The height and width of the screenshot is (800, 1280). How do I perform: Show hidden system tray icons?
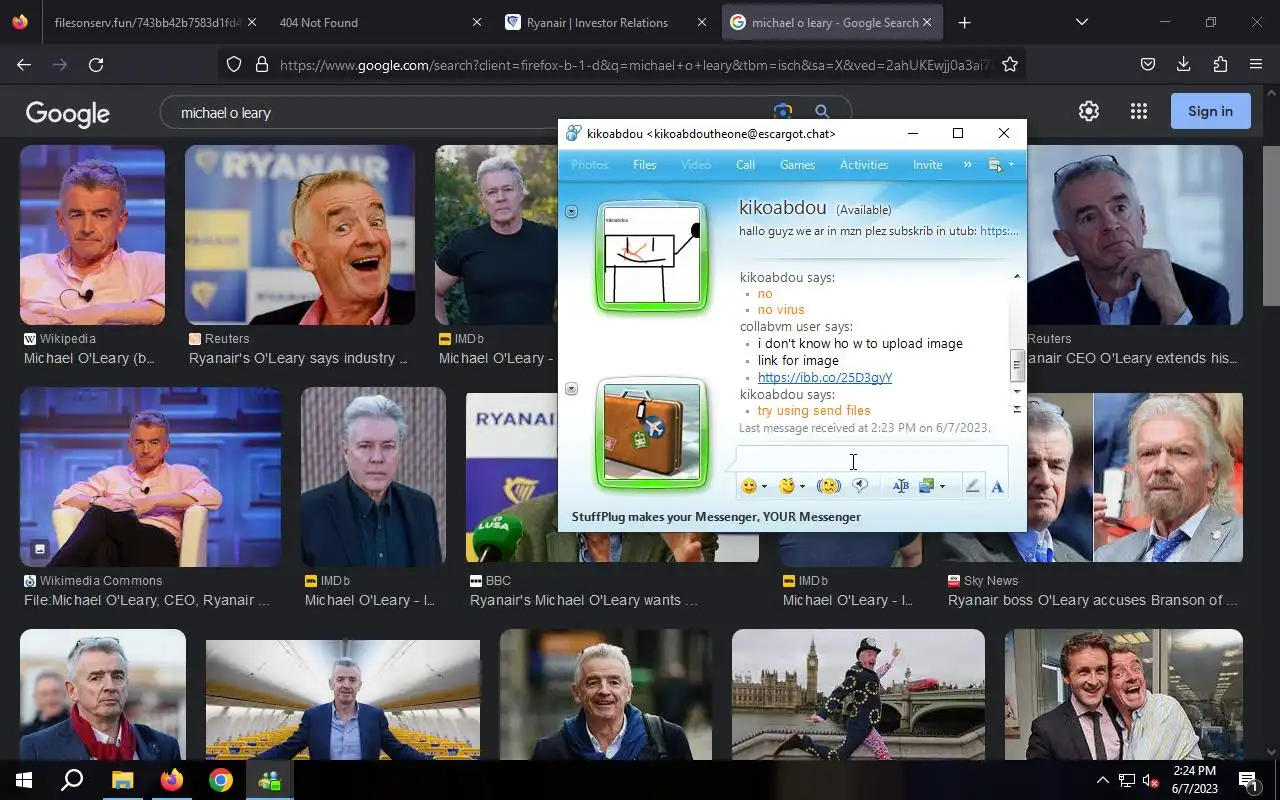1102,780
